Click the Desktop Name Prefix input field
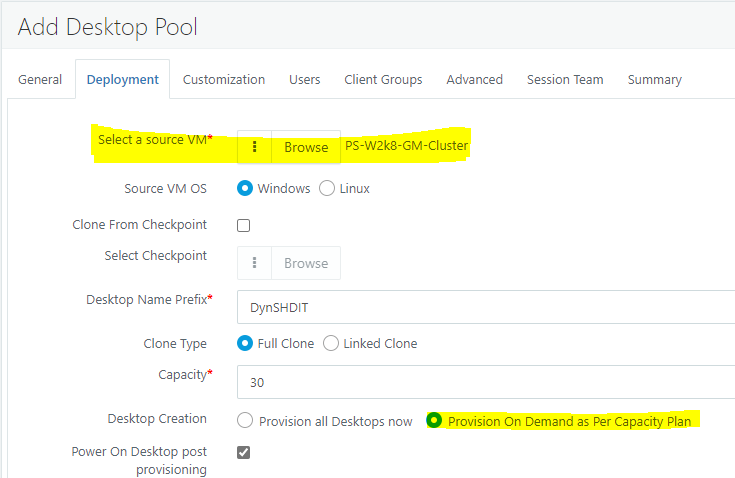 coord(486,309)
